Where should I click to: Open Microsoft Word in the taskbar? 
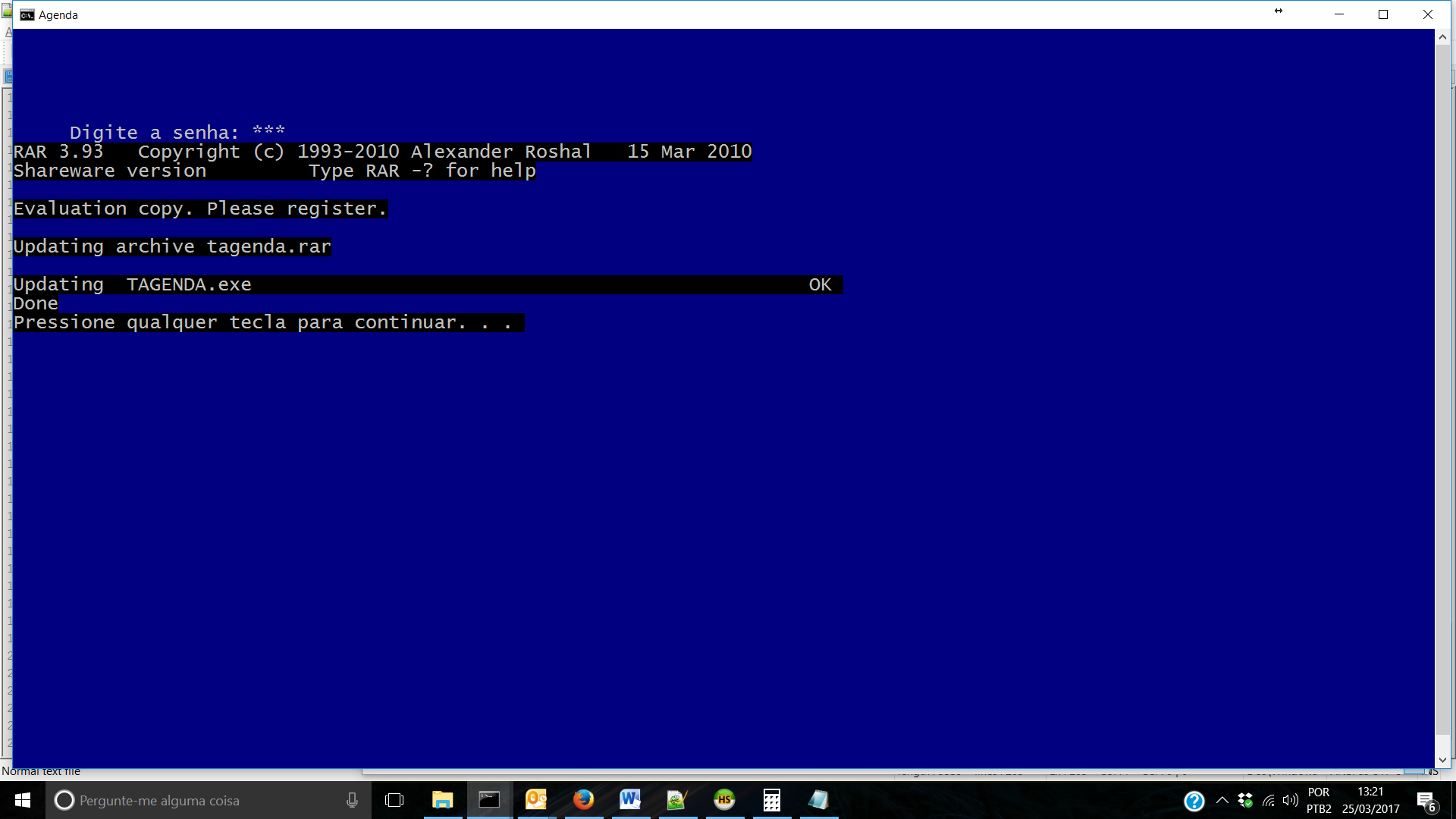click(630, 800)
